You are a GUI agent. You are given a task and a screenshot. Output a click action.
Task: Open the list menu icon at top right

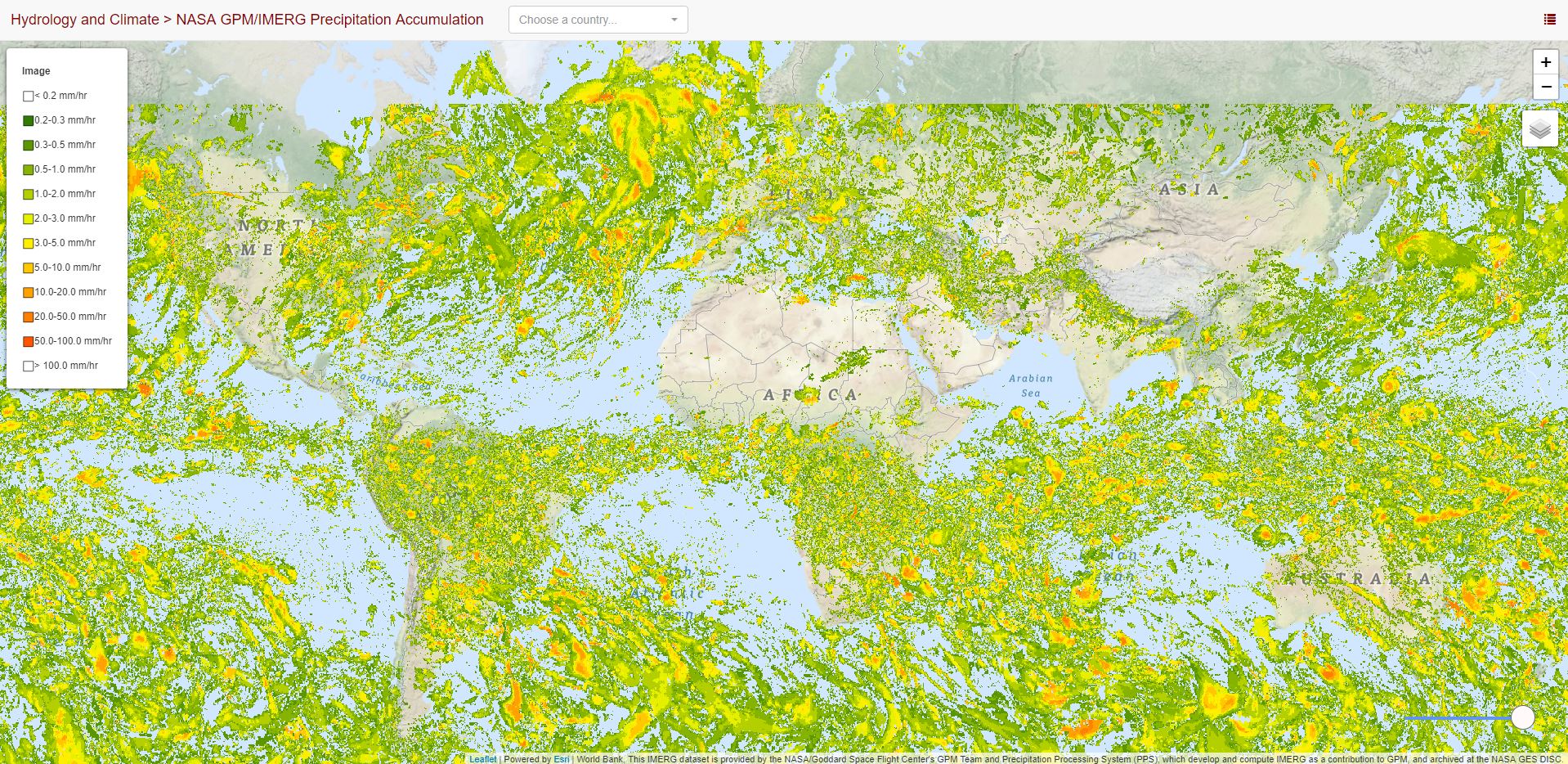[x=1549, y=20]
